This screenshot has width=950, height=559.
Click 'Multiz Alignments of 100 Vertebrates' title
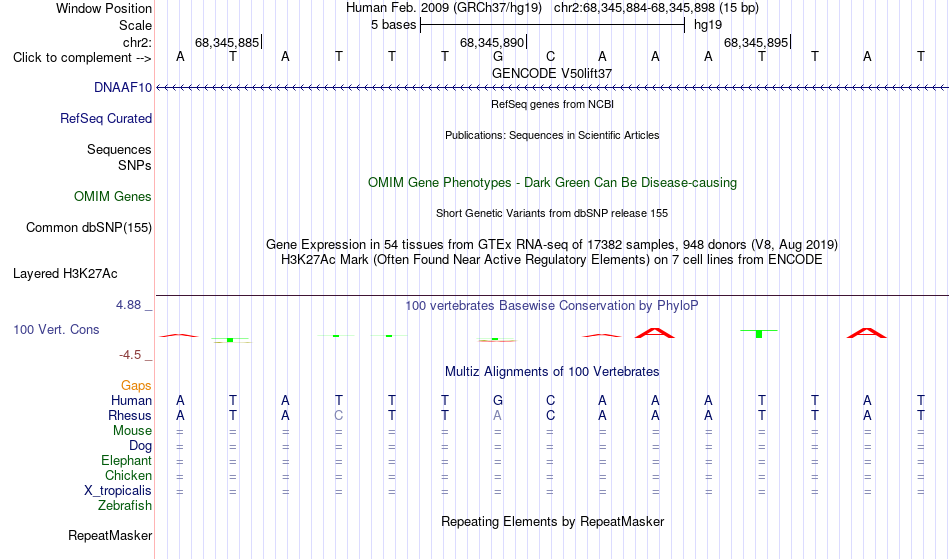pos(552,372)
